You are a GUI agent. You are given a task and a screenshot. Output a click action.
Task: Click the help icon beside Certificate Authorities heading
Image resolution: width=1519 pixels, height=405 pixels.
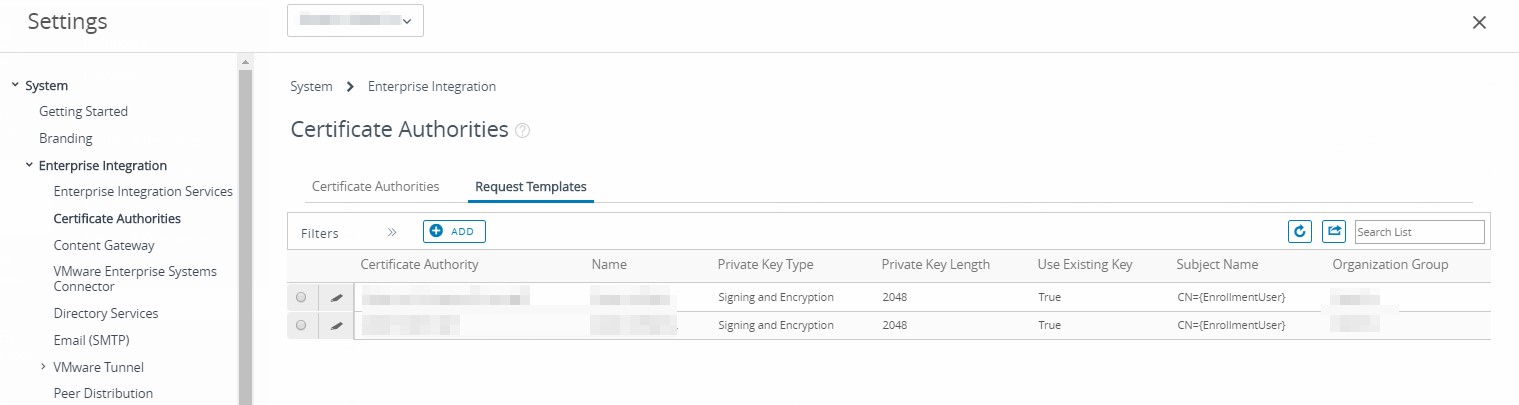pos(522,131)
